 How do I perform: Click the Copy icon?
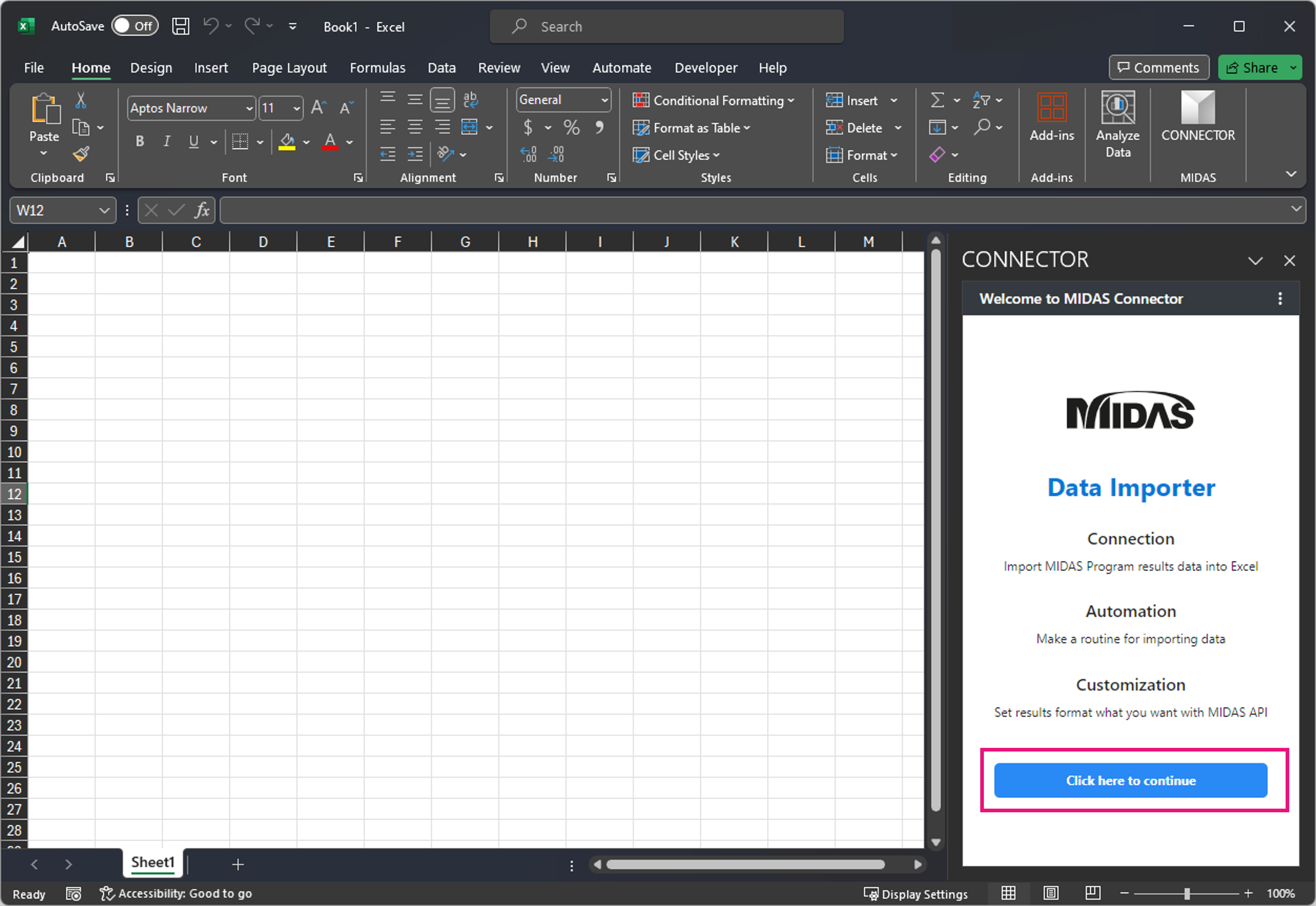[81, 128]
